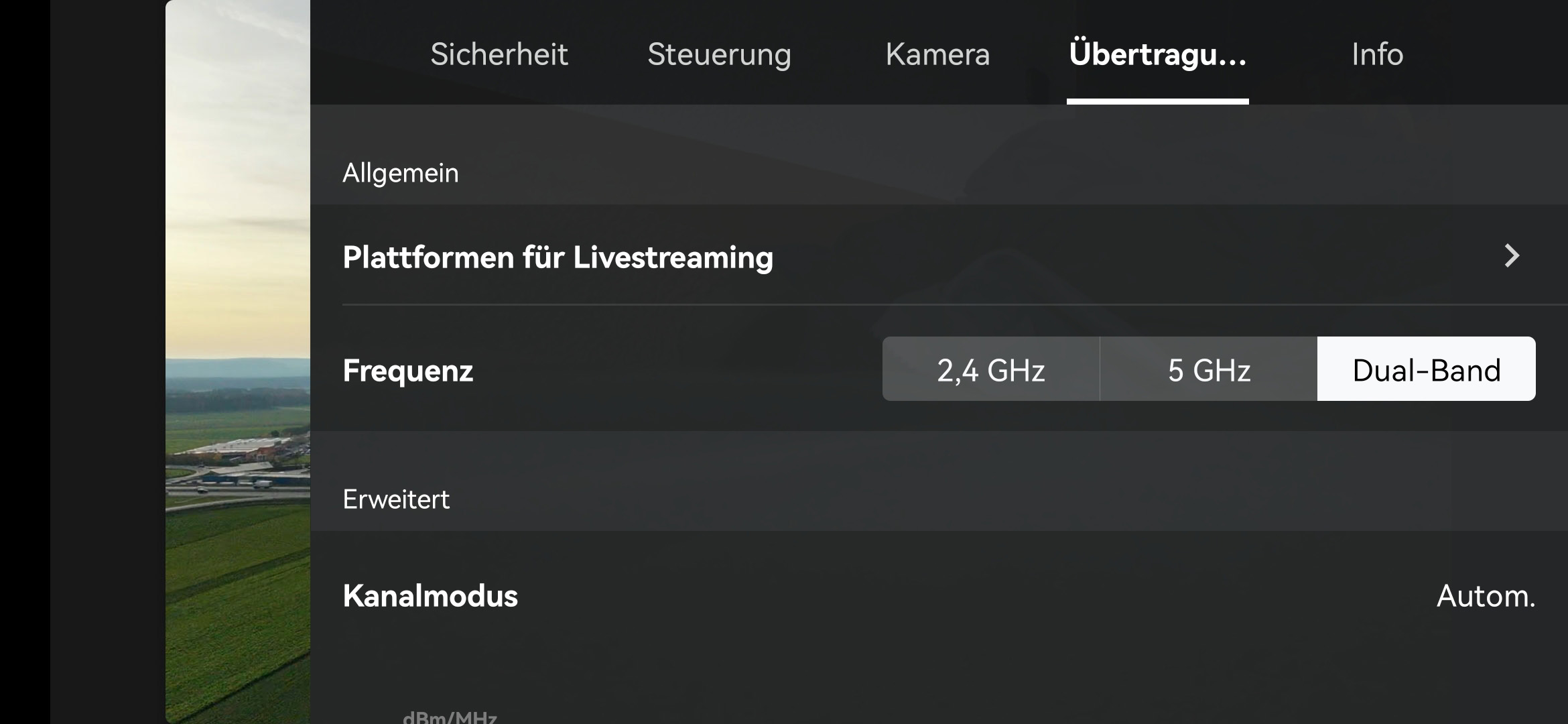
Task: Tap the dBm/MHz chart label
Action: [450, 716]
